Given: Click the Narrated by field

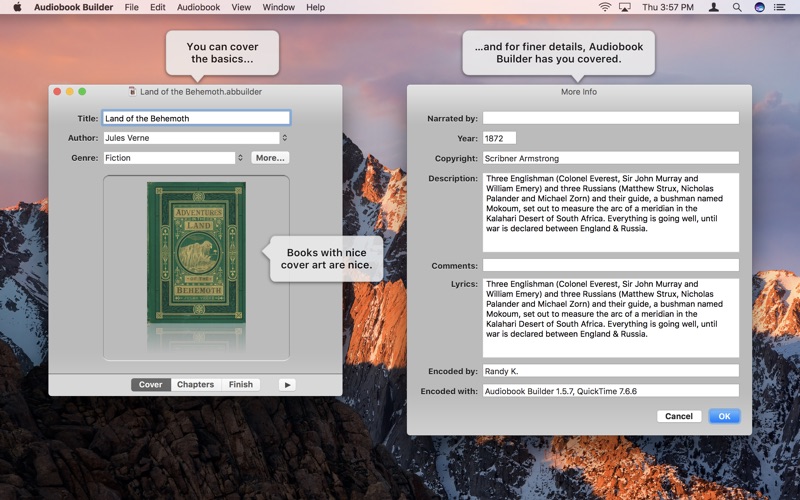Looking at the screenshot, I should tap(611, 118).
